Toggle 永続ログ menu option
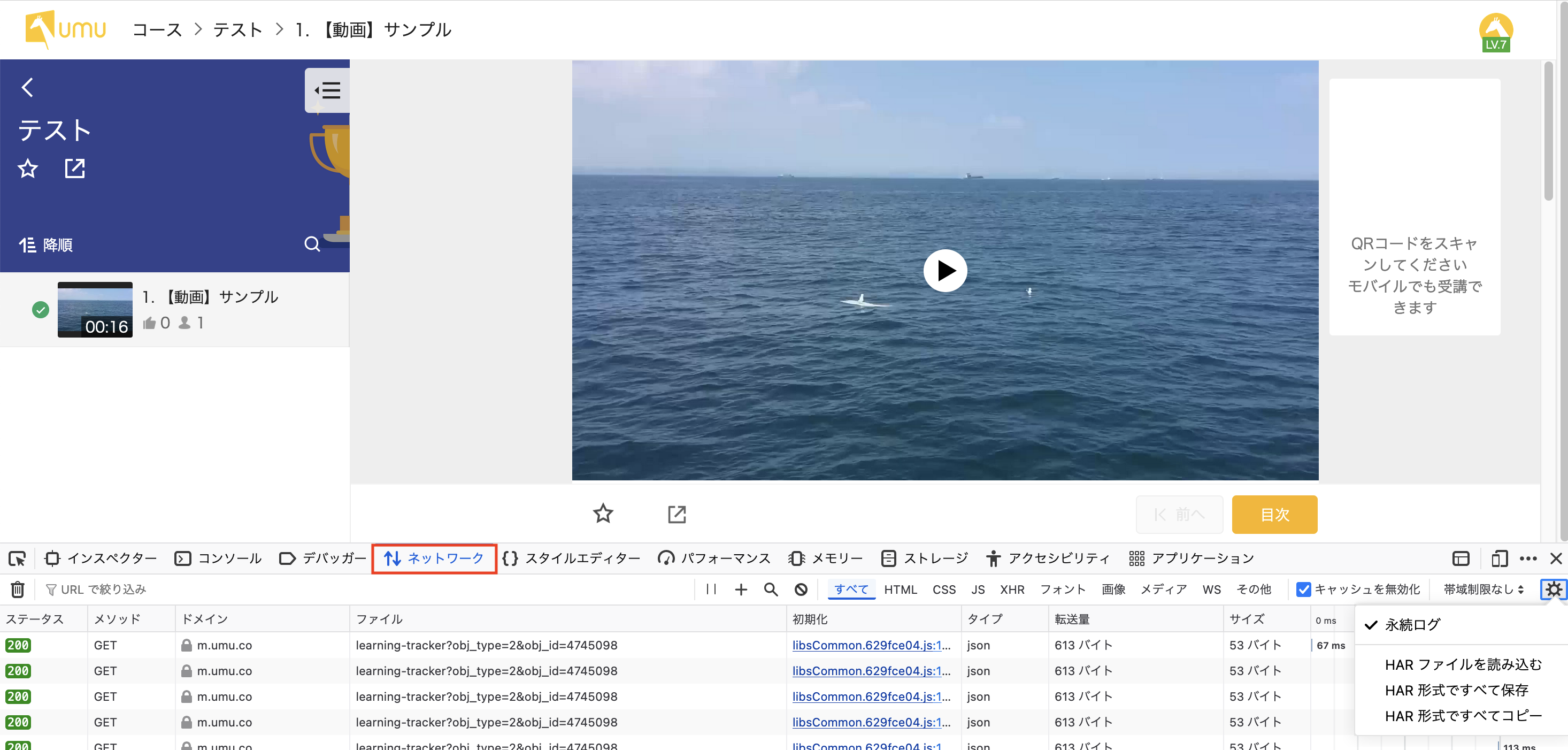 [1411, 624]
